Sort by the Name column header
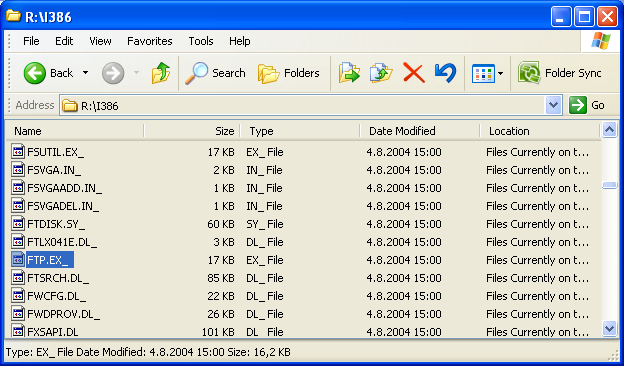The image size is (624, 366). click(x=74, y=131)
